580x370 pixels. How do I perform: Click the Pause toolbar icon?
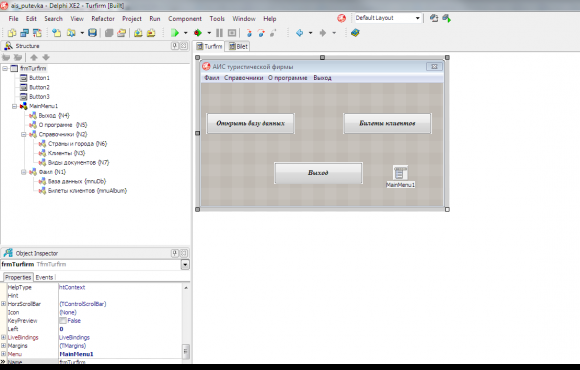click(219, 33)
